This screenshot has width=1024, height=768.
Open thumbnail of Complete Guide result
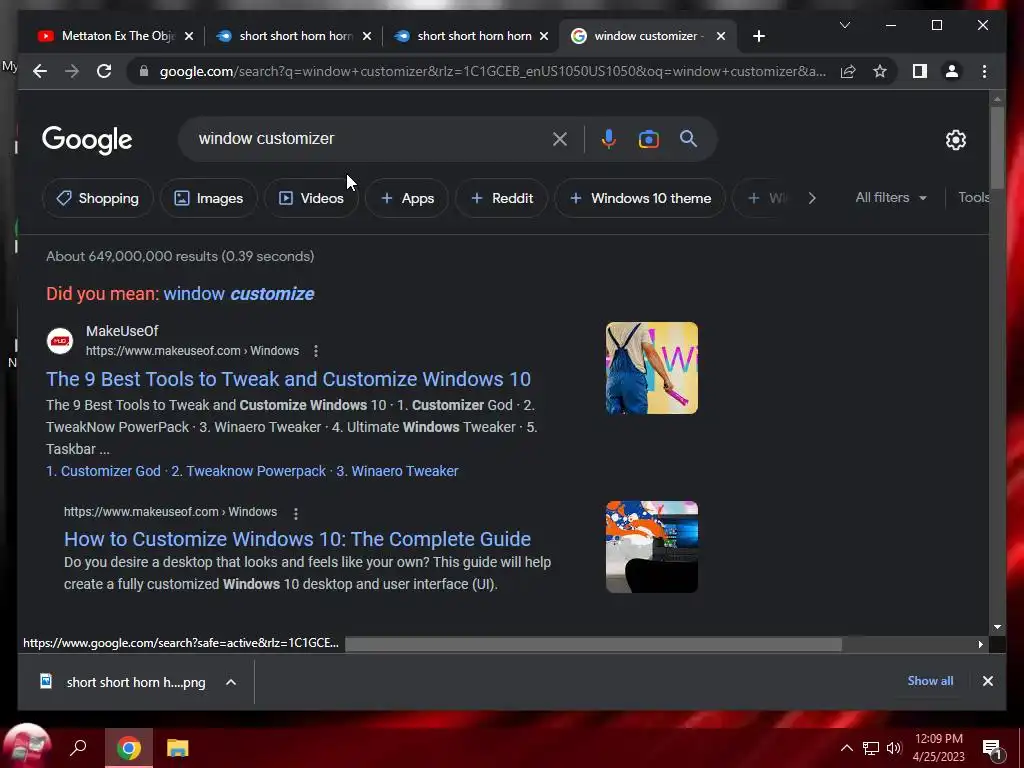652,547
